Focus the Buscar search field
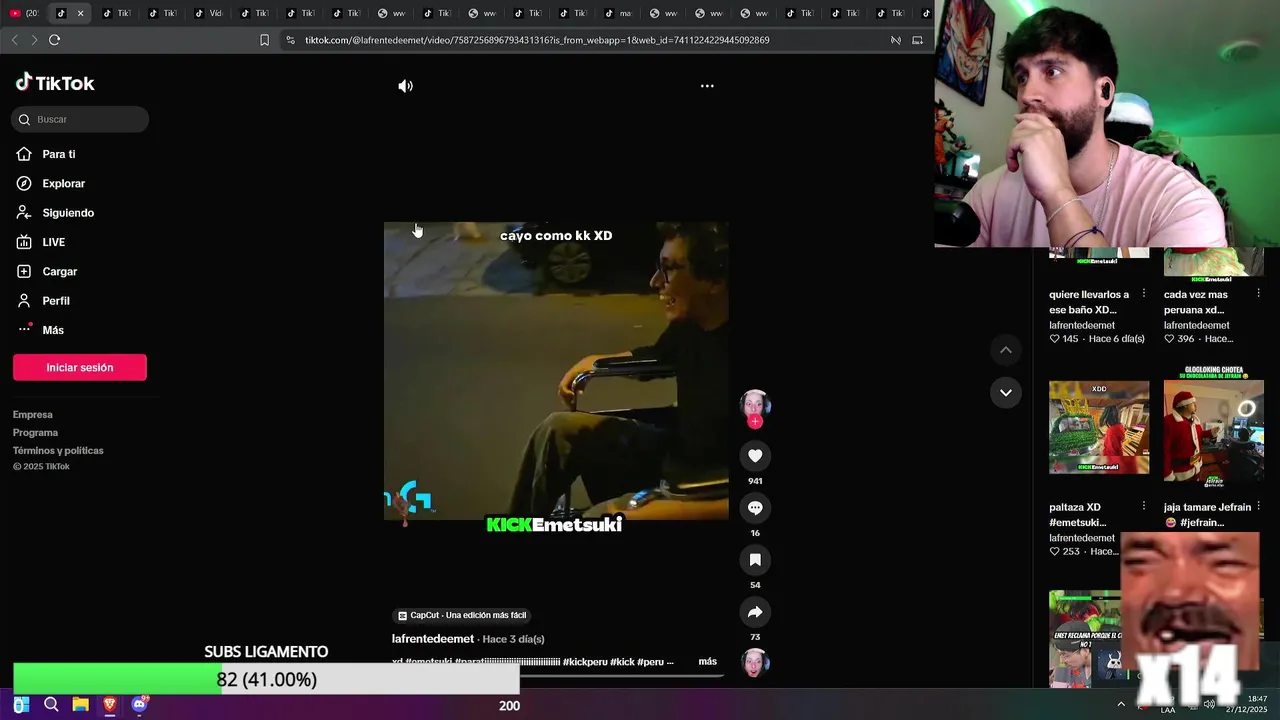1280x720 pixels. click(x=80, y=119)
